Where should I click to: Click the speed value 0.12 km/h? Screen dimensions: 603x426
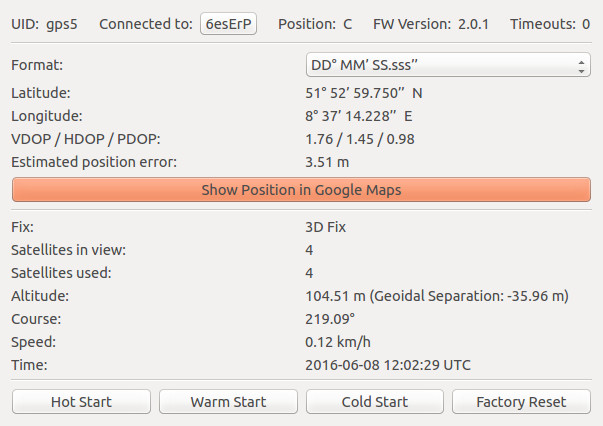(338, 342)
